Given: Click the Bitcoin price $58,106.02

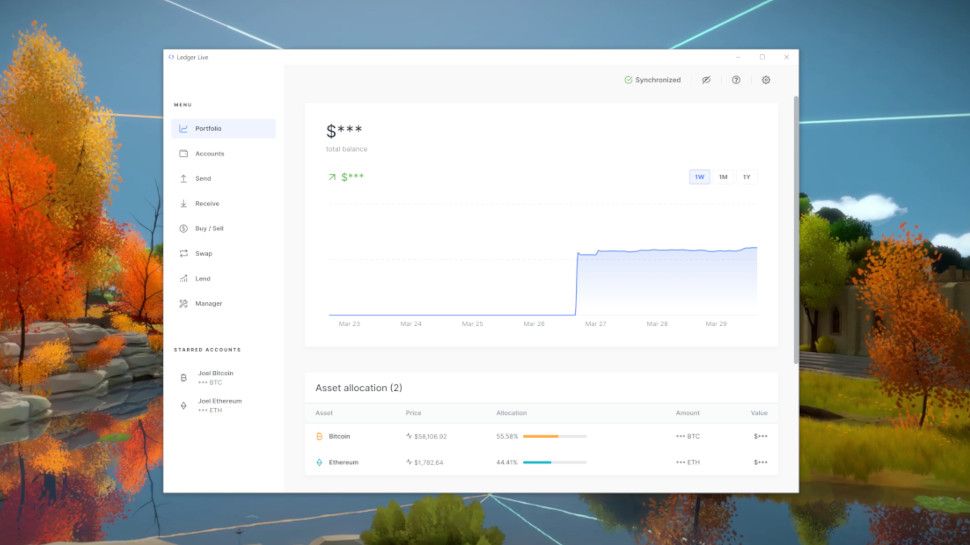Looking at the screenshot, I should point(430,437).
